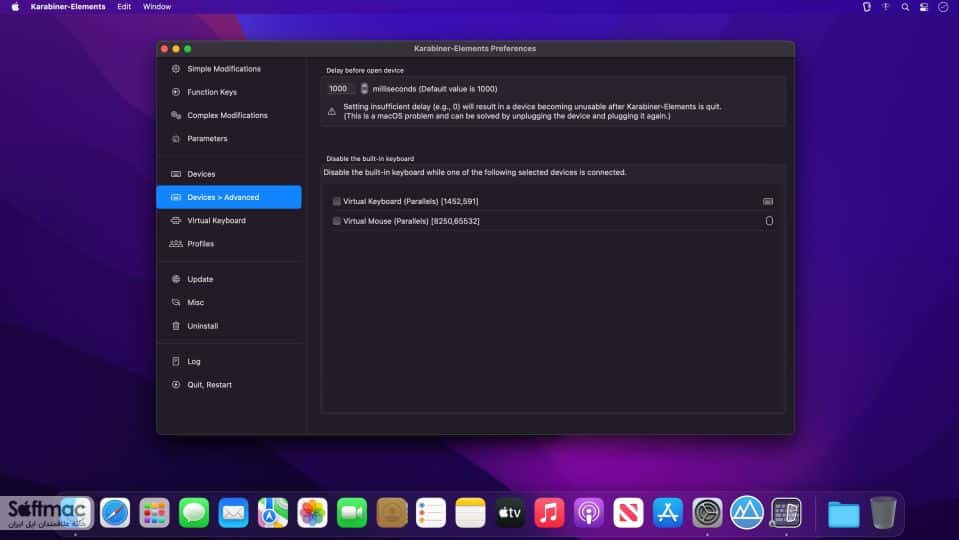Open Launchpad from the Dock
The height and width of the screenshot is (540, 959).
154,512
